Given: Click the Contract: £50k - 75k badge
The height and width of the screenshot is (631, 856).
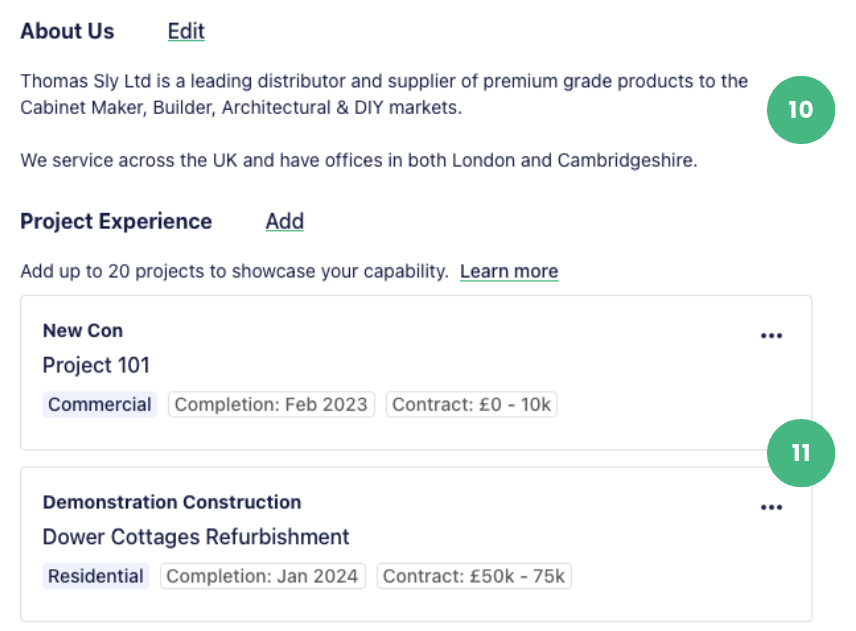Looking at the screenshot, I should coord(474,576).
